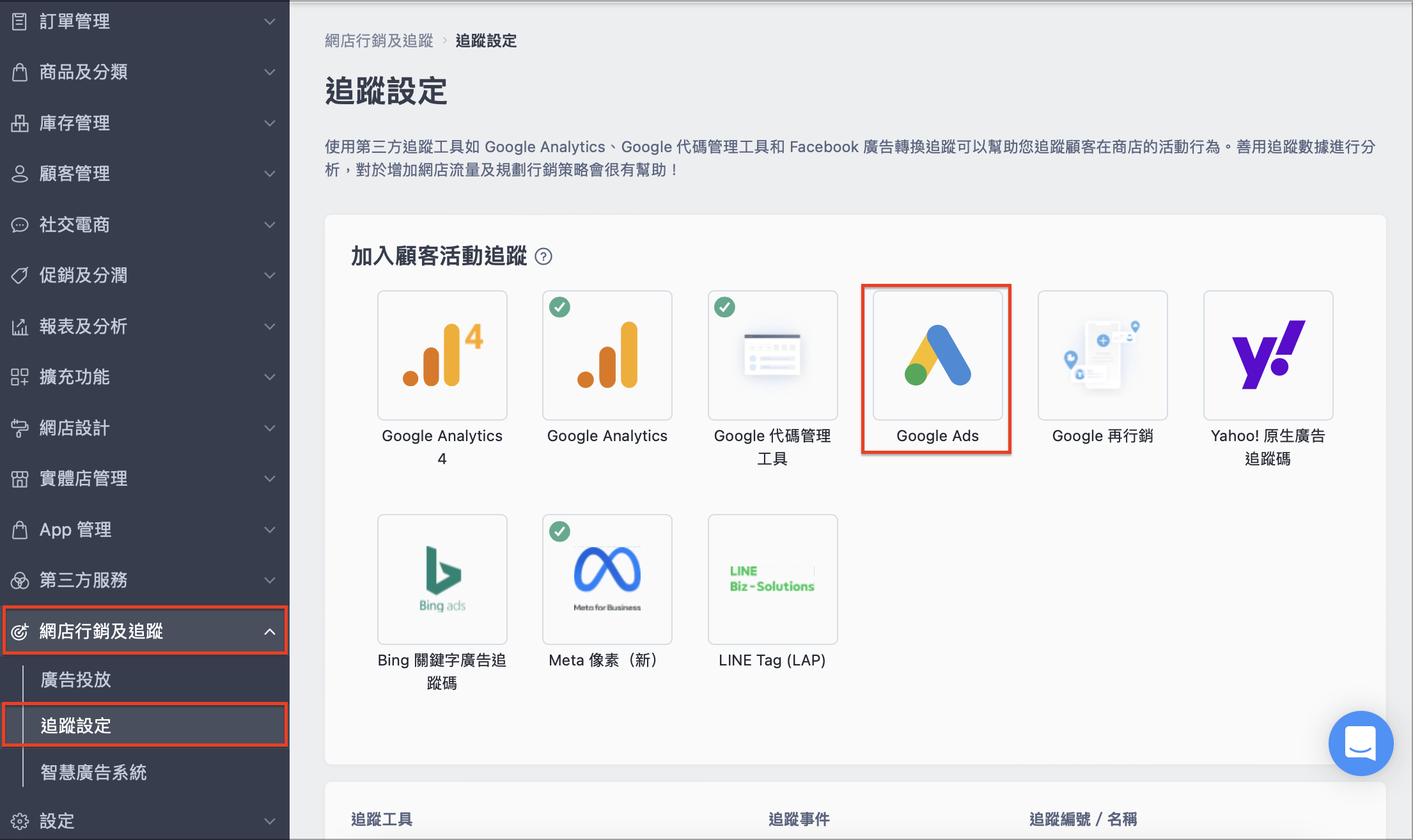Expand the 報表及分析 chevron
This screenshot has height=840, width=1413.
point(270,326)
